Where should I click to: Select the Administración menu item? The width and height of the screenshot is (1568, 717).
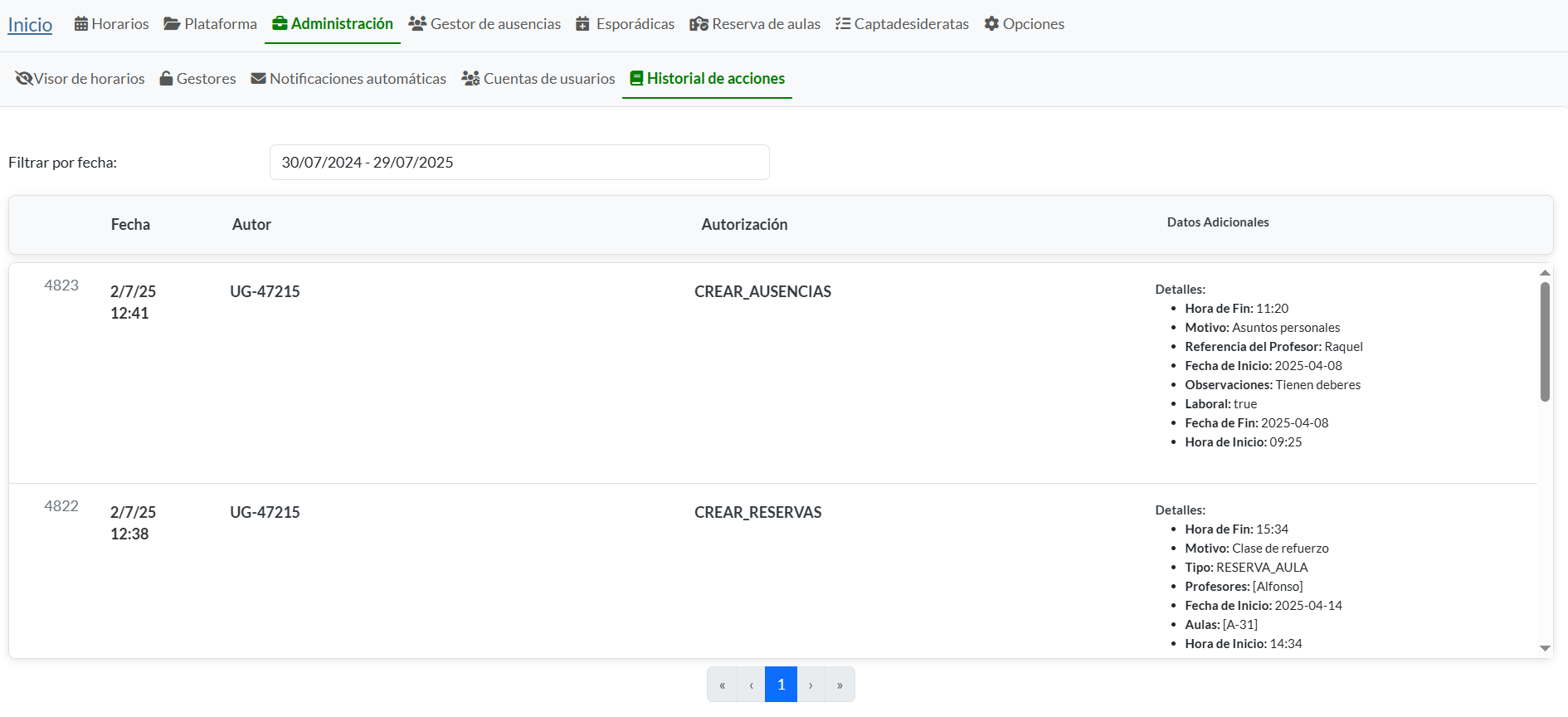333,24
